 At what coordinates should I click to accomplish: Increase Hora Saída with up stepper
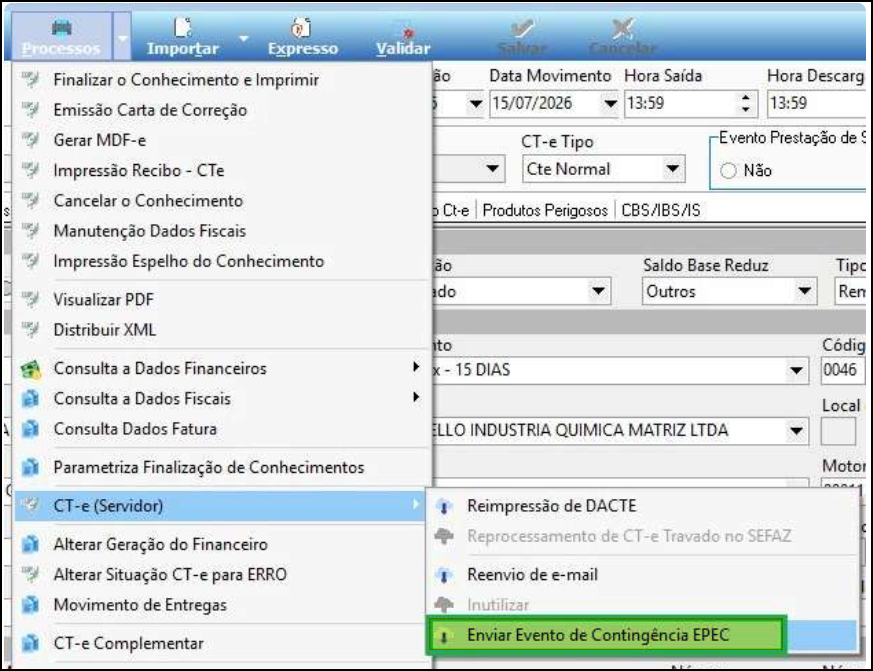pyautogui.click(x=746, y=97)
